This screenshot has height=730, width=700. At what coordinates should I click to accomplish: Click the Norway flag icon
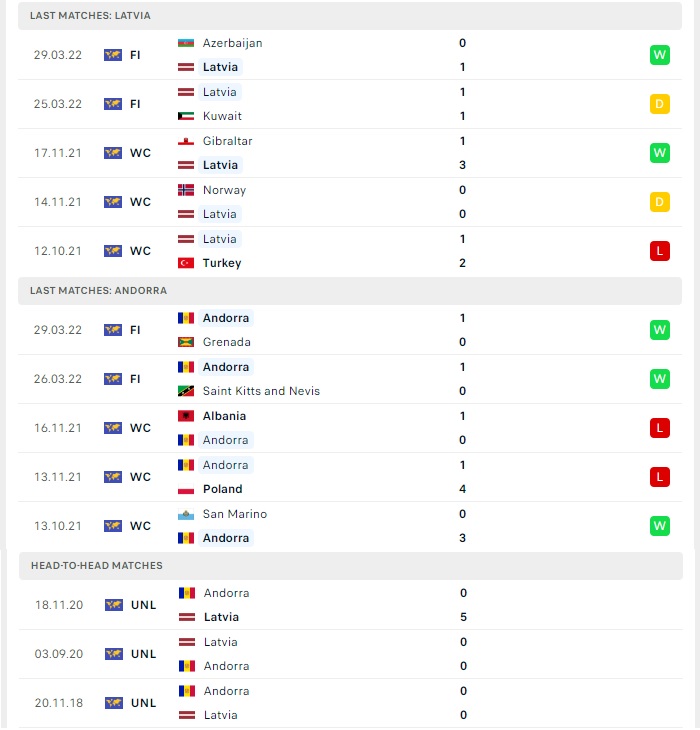click(x=186, y=190)
